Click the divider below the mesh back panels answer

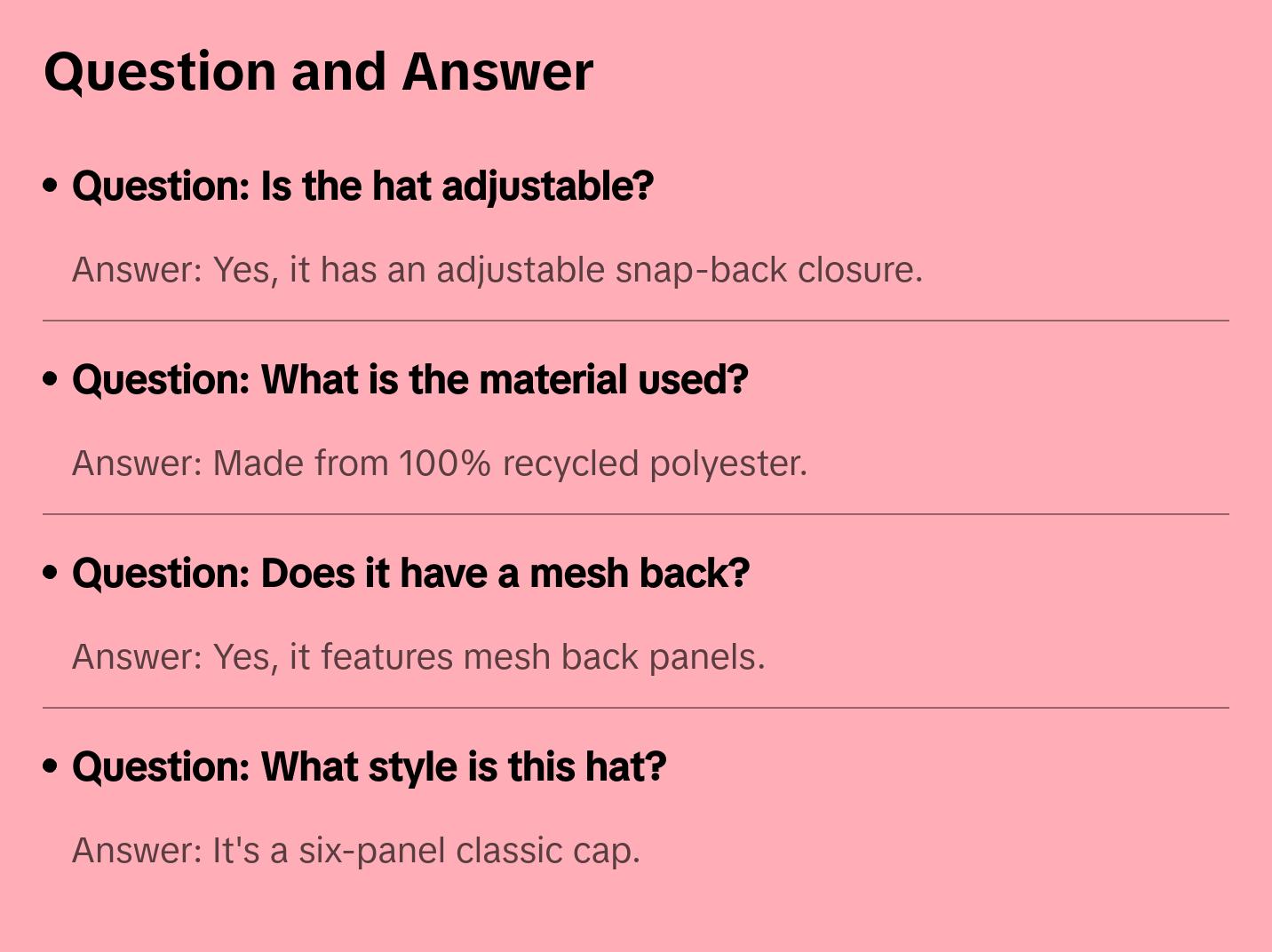[x=636, y=708]
